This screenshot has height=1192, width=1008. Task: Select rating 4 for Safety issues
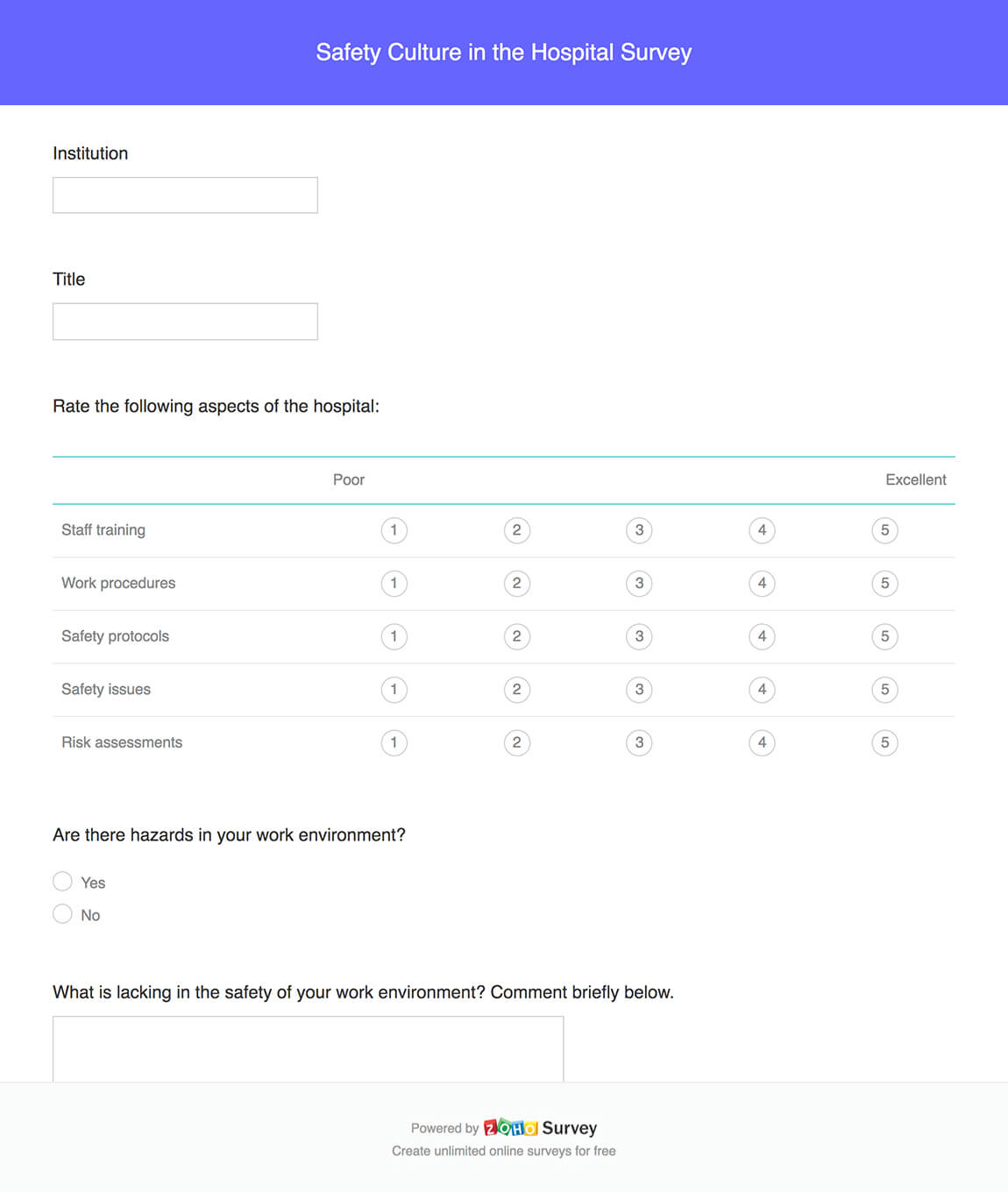(x=762, y=690)
